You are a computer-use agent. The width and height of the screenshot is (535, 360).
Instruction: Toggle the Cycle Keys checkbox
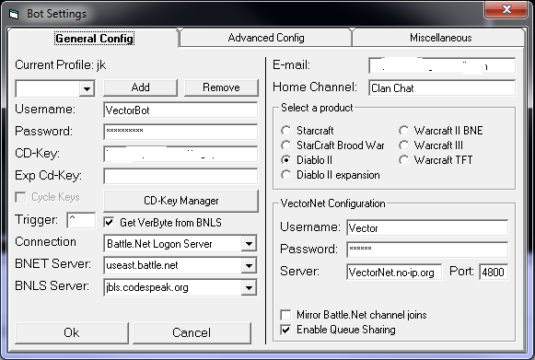click(x=20, y=197)
